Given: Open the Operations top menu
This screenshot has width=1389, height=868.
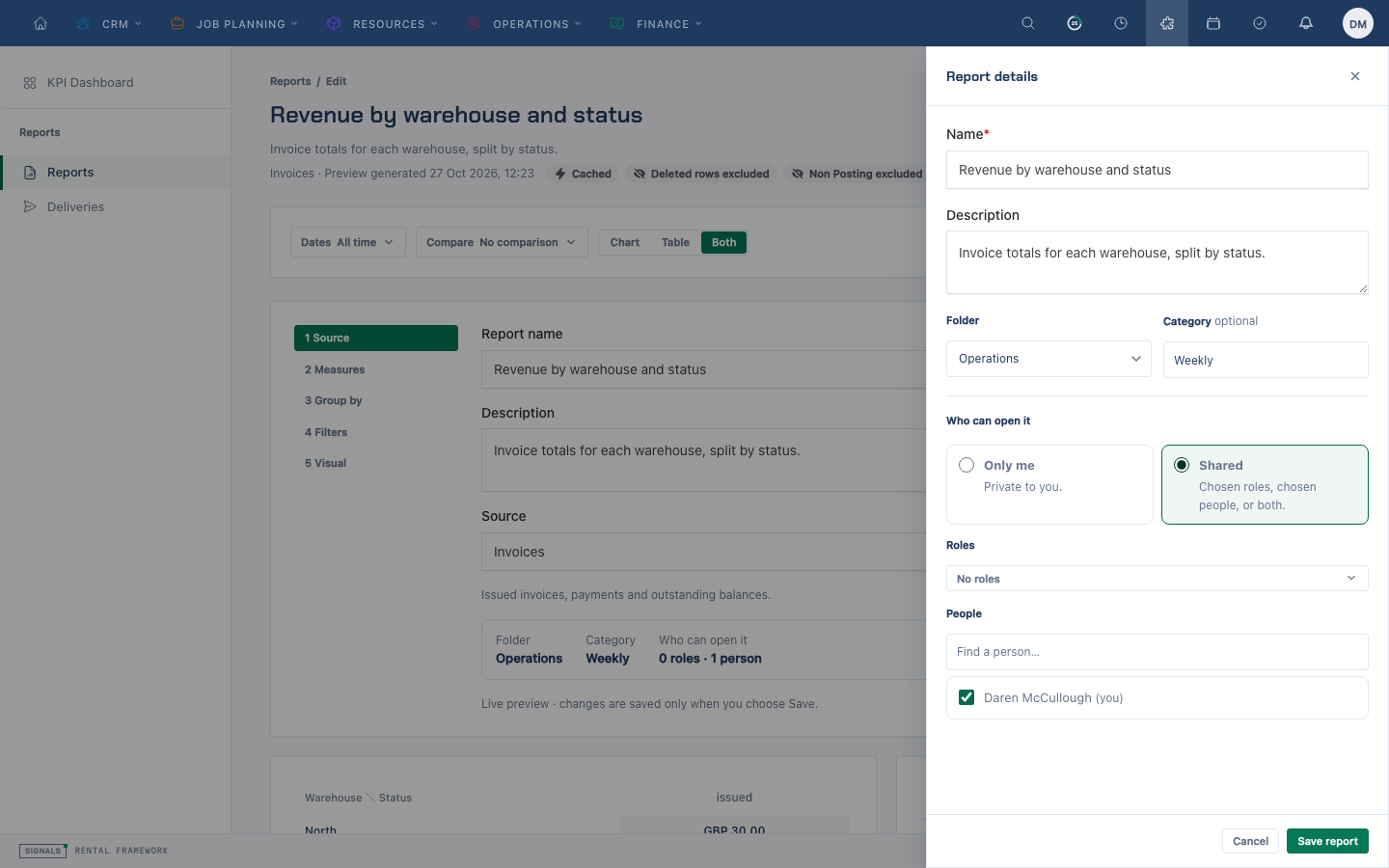Looking at the screenshot, I should [524, 23].
